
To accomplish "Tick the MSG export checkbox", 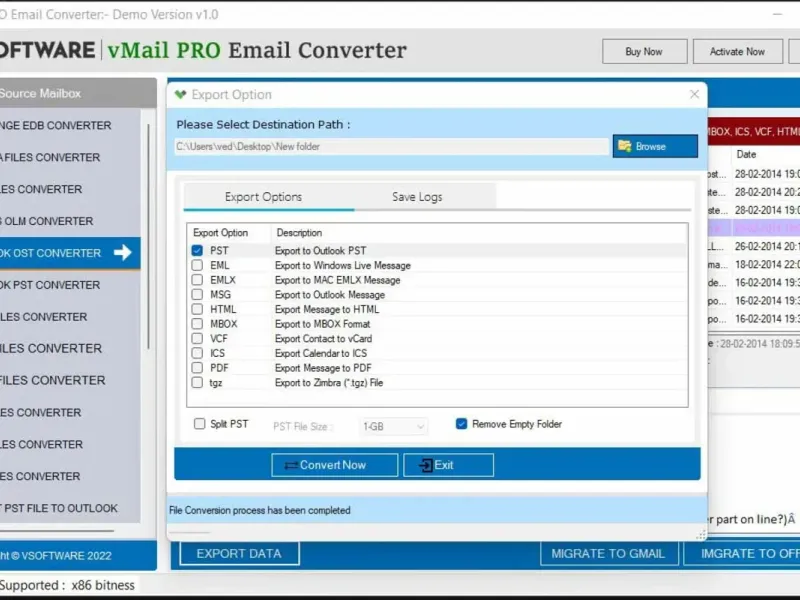I will point(197,294).
